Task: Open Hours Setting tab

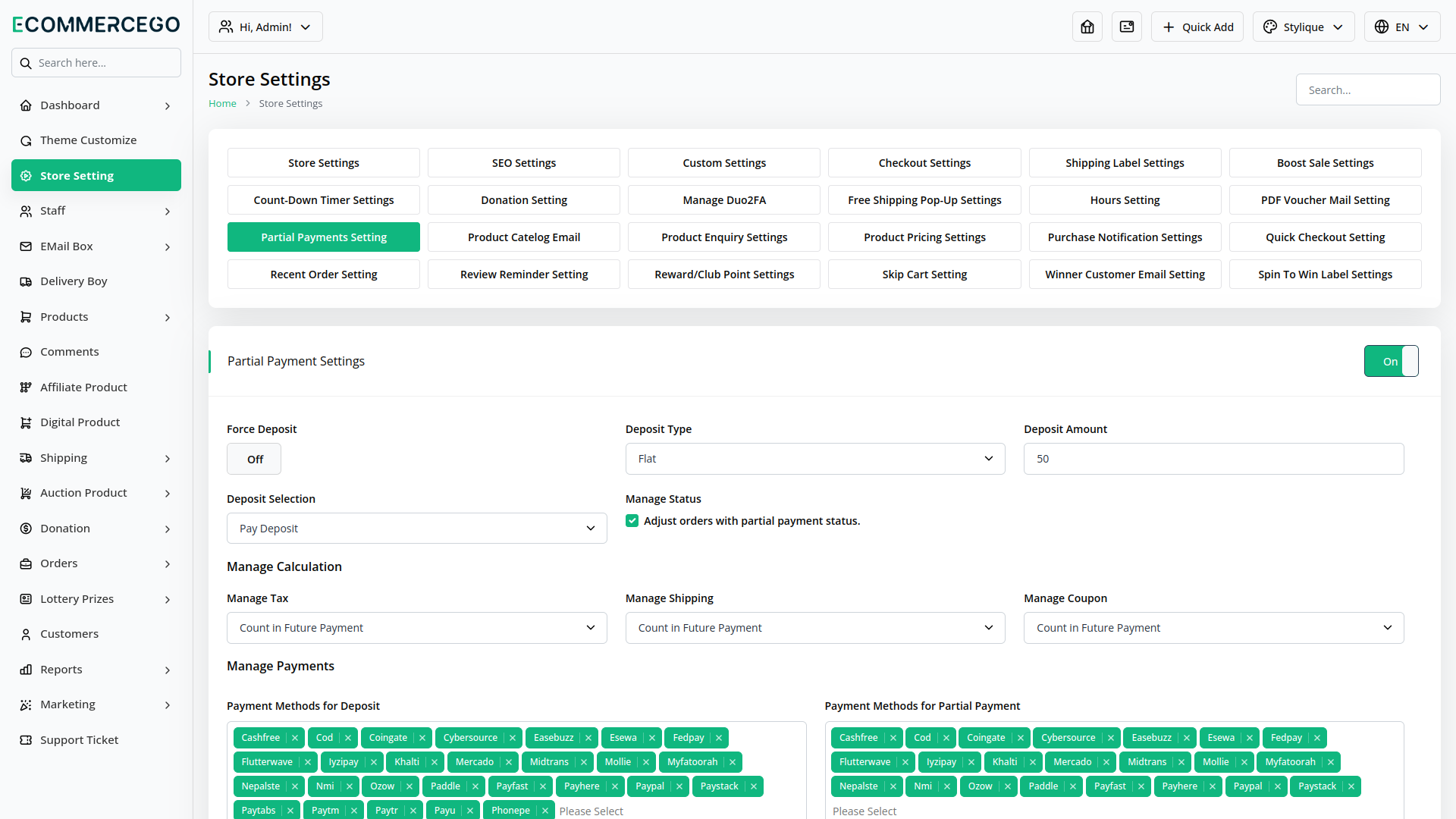Action: (1125, 200)
